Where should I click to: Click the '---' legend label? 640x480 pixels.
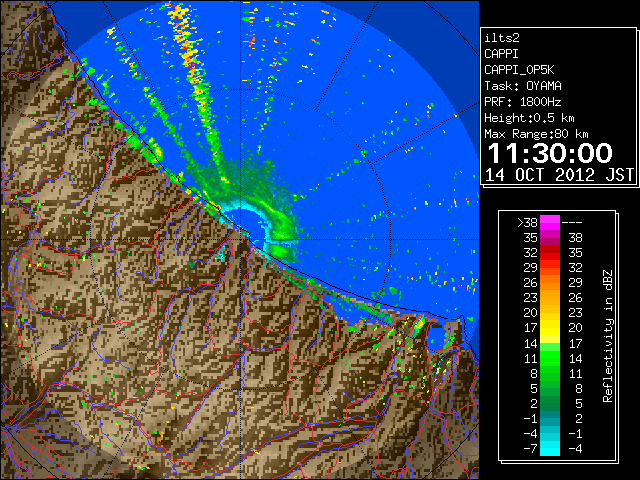point(572,223)
